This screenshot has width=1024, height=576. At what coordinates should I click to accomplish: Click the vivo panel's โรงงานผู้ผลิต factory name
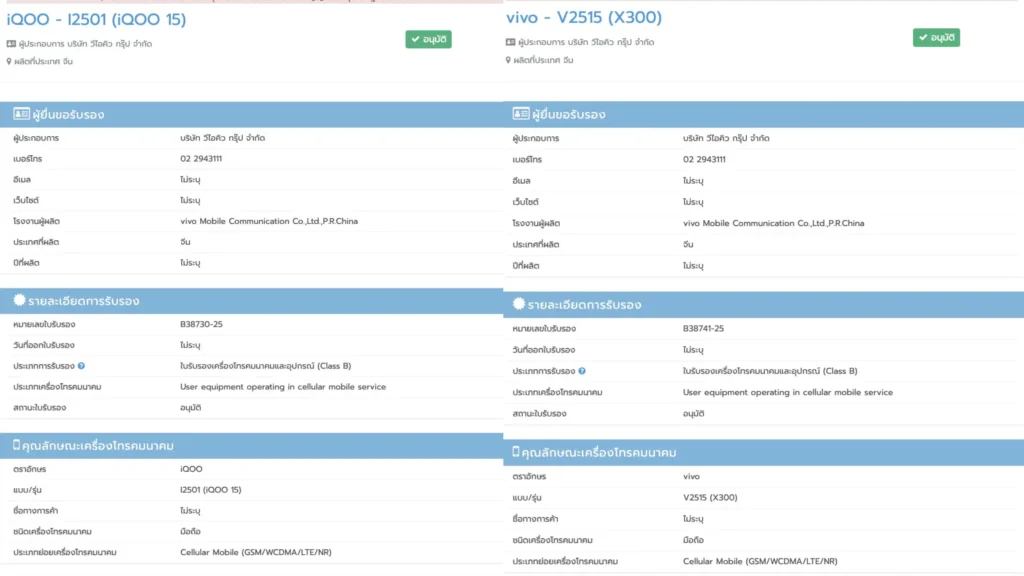tap(773, 223)
